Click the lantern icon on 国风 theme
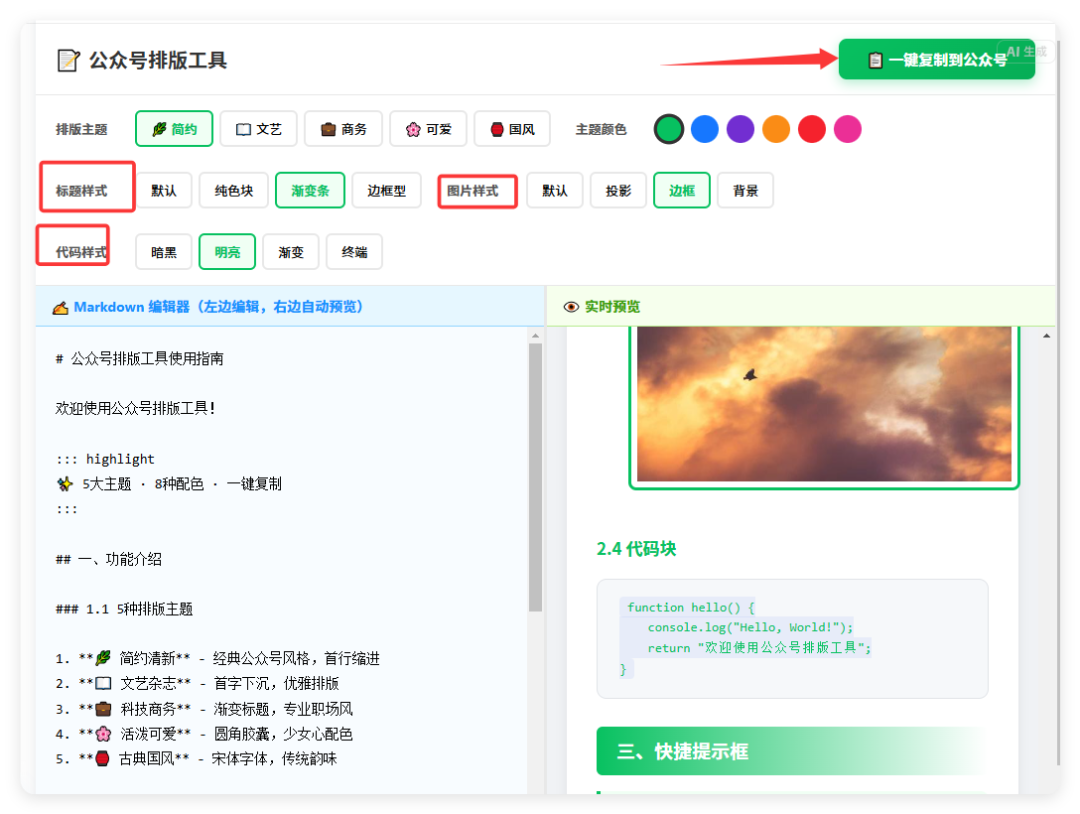Screen dimensions: 1080x814 click(x=497, y=129)
